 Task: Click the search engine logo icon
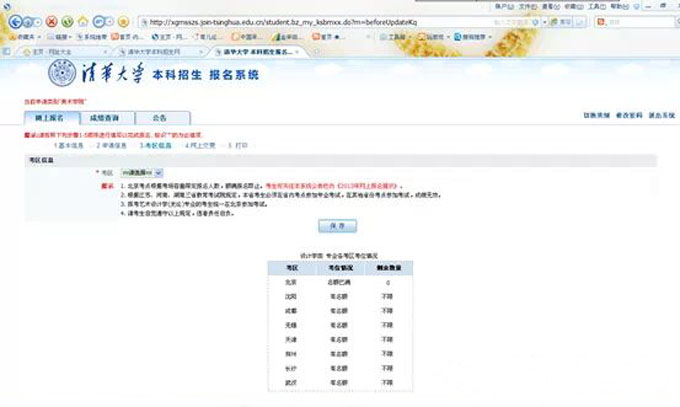(601, 22)
